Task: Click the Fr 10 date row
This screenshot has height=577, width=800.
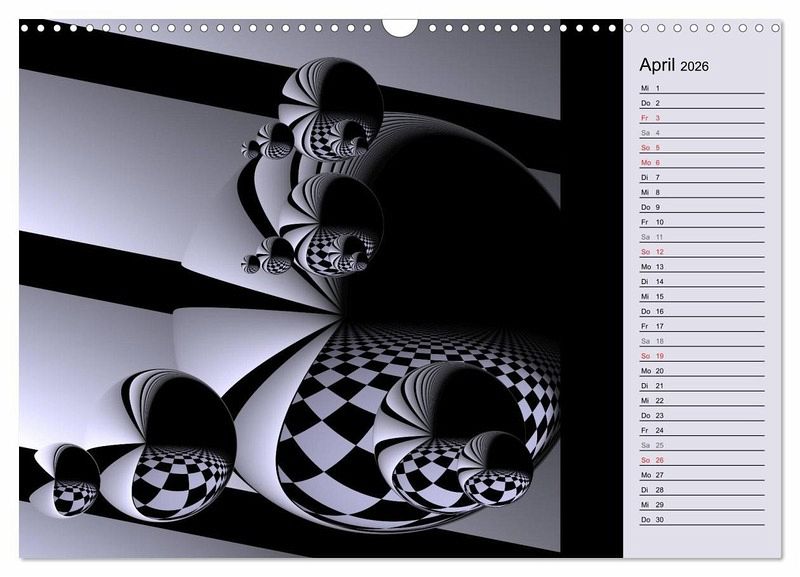Action: coord(701,222)
